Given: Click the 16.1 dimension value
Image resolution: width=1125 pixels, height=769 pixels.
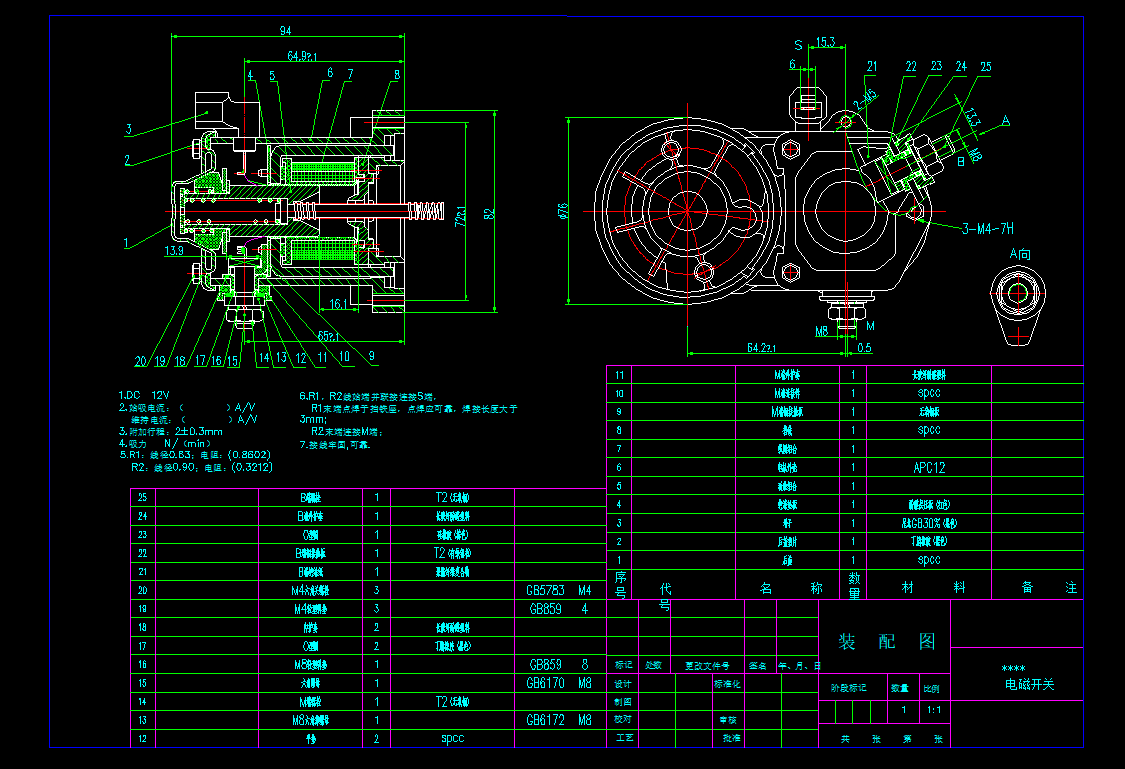Looking at the screenshot, I should [x=339, y=304].
